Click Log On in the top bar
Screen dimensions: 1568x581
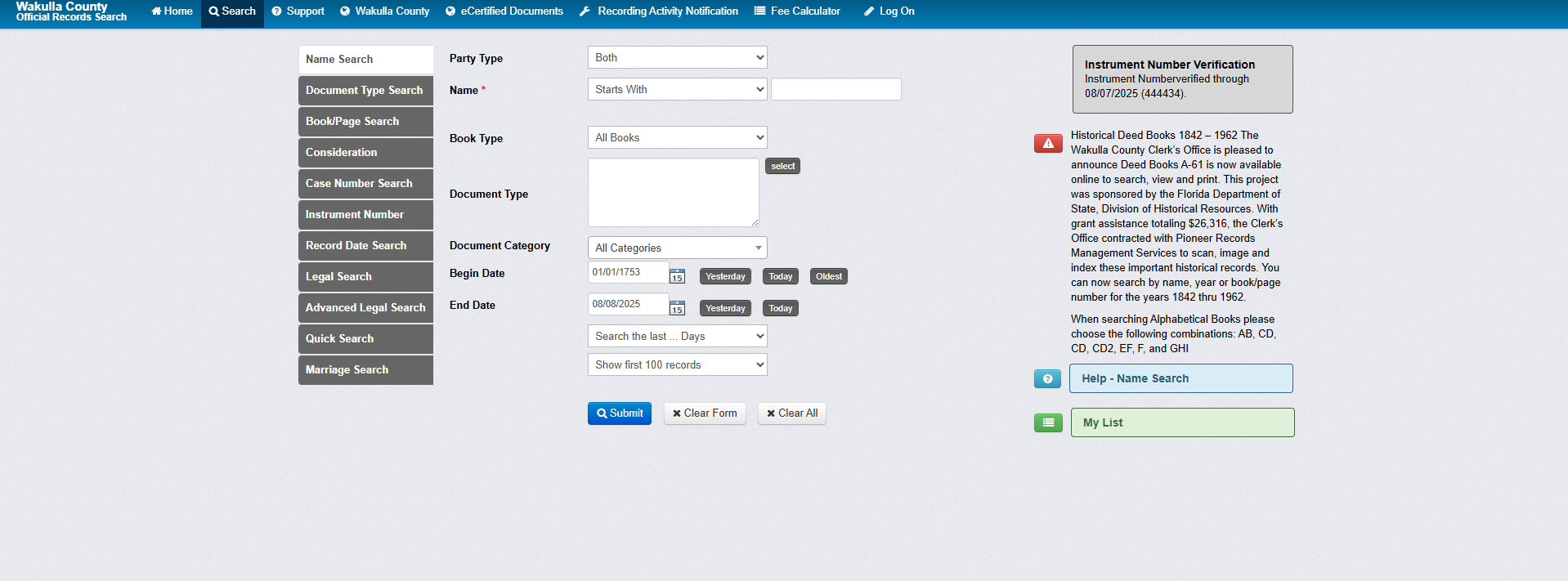coord(889,11)
